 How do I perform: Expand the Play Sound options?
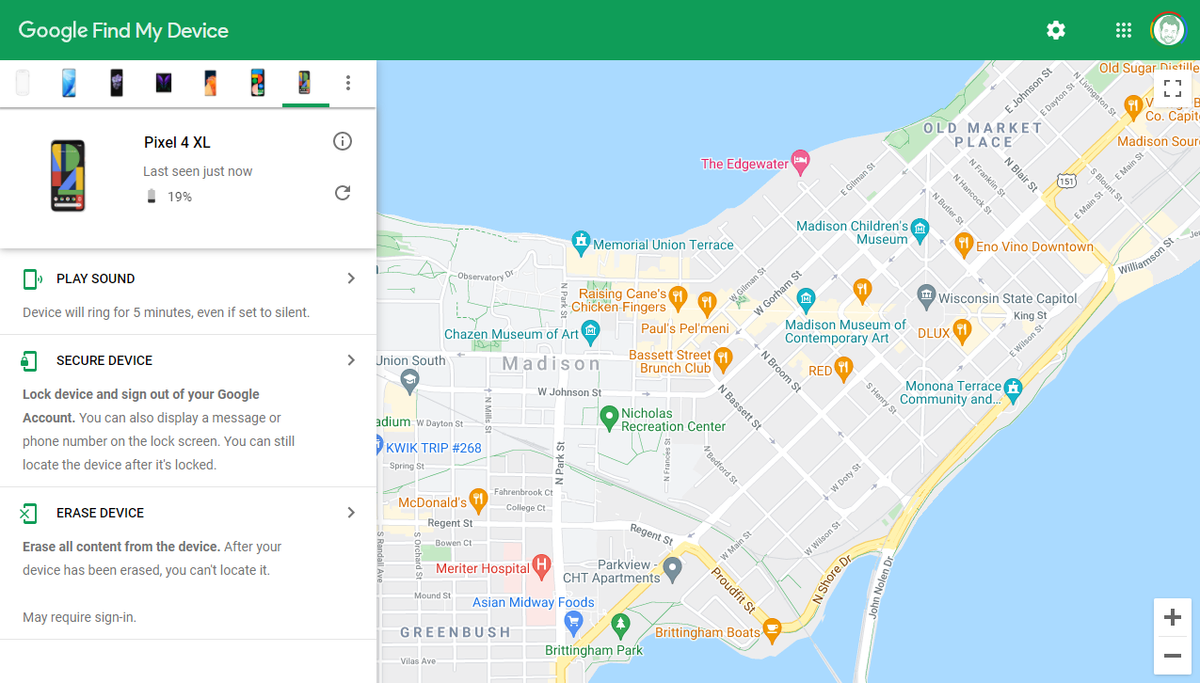pos(351,278)
